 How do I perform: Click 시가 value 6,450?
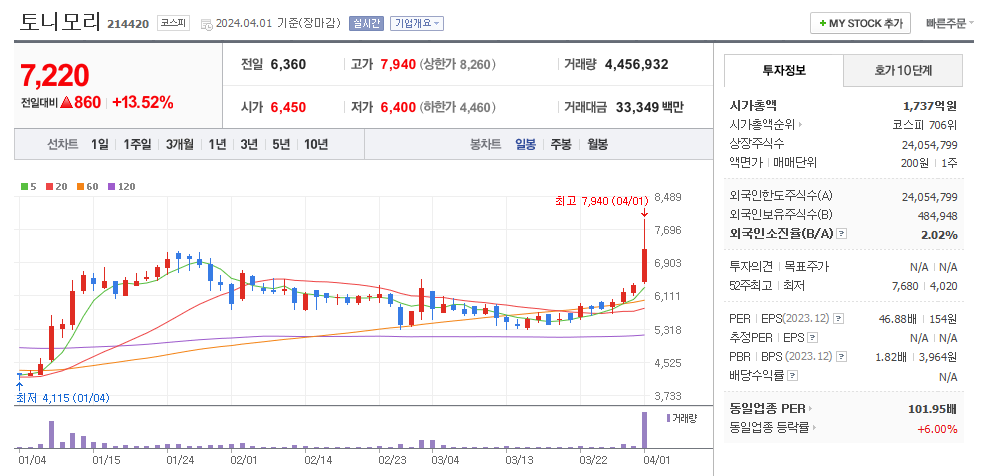pos(288,108)
